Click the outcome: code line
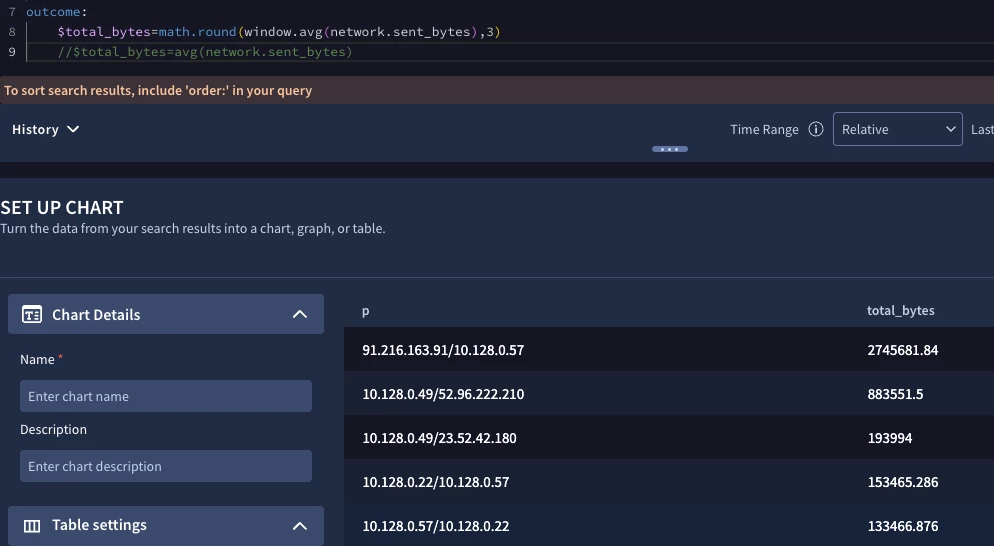This screenshot has width=994, height=546. [56, 11]
